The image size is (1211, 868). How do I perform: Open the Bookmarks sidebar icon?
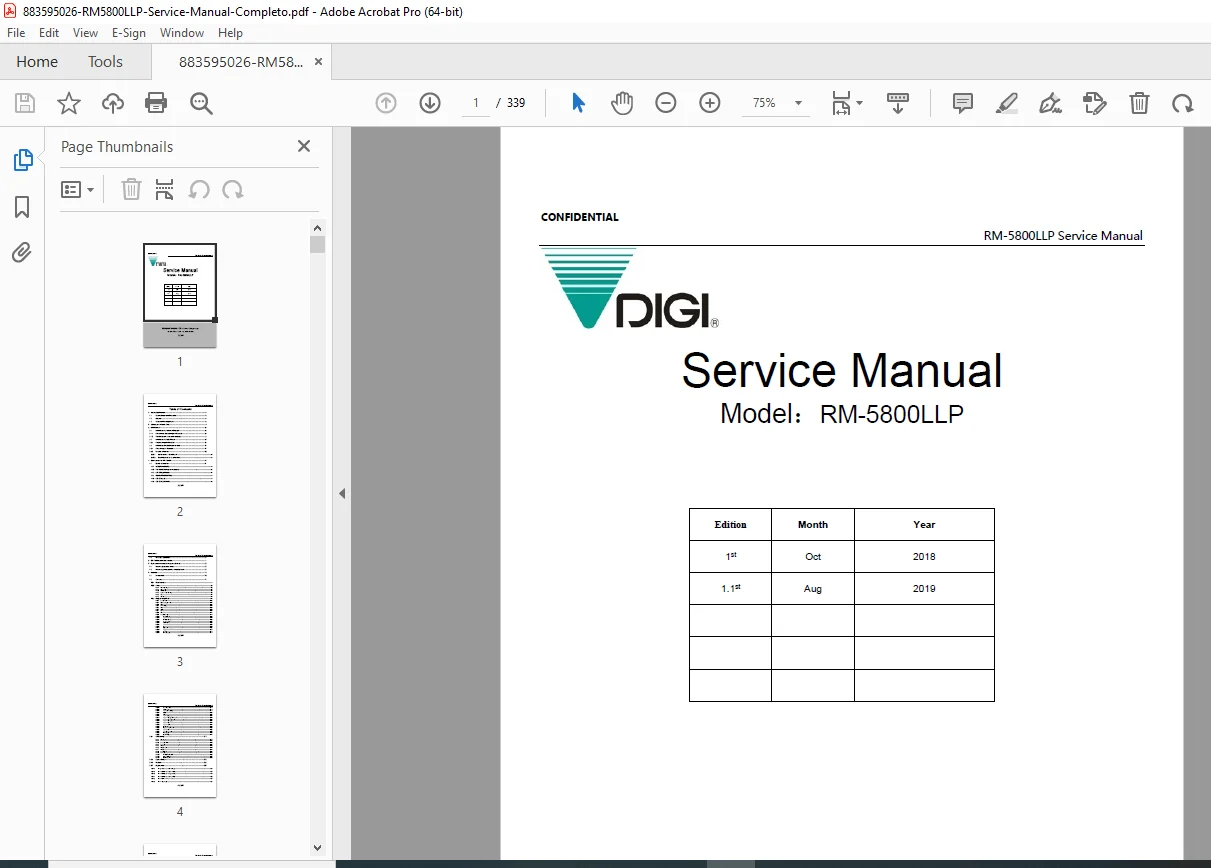click(22, 207)
